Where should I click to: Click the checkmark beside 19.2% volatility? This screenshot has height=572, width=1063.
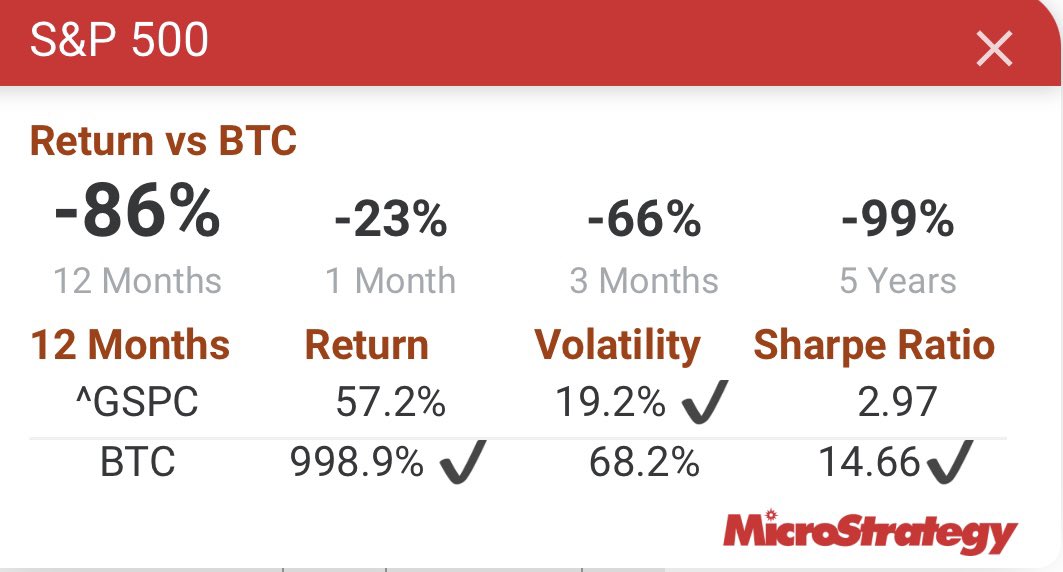[704, 402]
